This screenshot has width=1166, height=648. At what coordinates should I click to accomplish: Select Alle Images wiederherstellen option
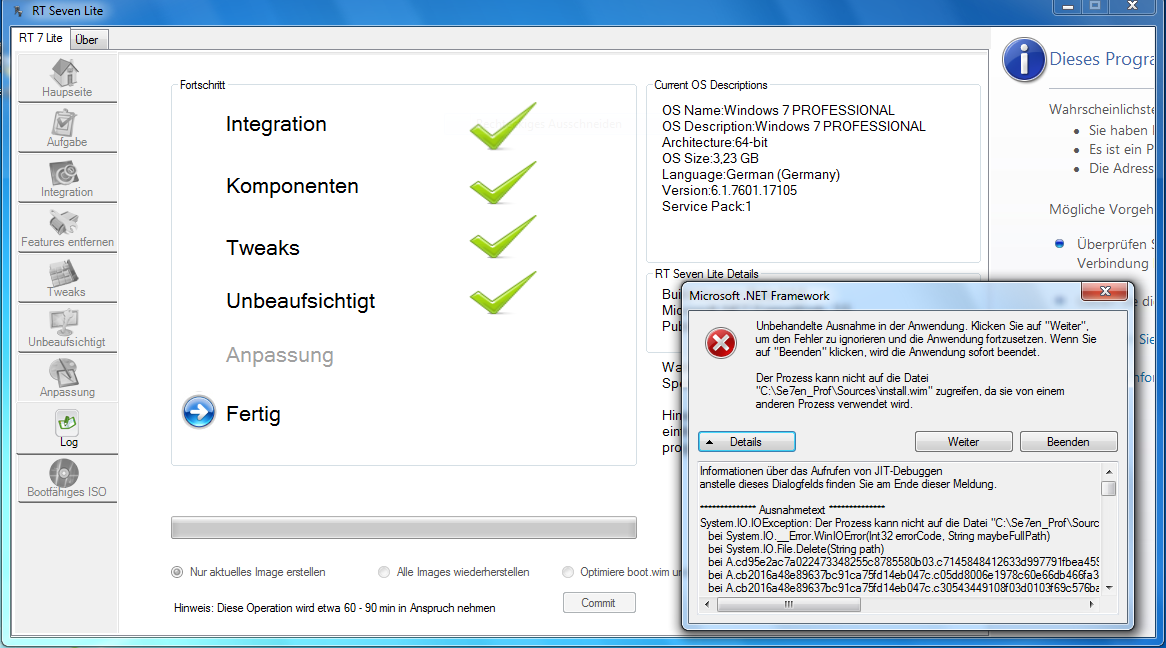tap(384, 572)
